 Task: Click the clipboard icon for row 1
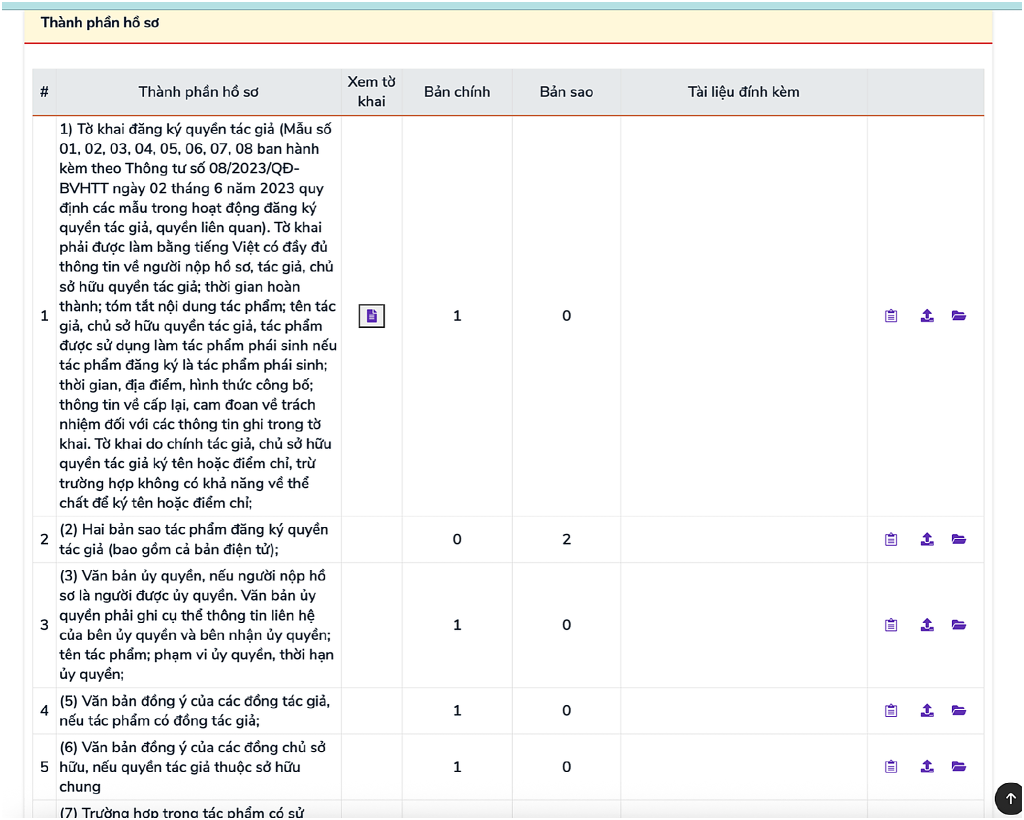pos(891,316)
